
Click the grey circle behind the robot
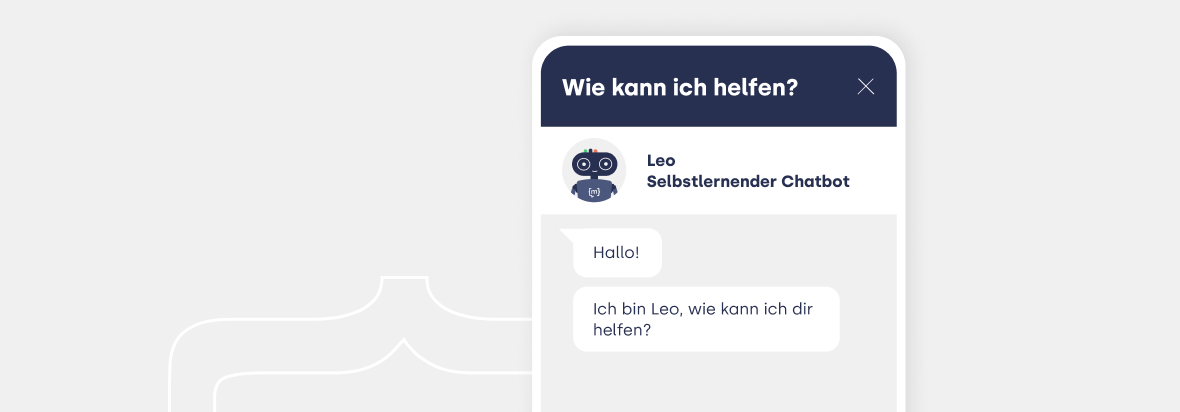click(594, 170)
